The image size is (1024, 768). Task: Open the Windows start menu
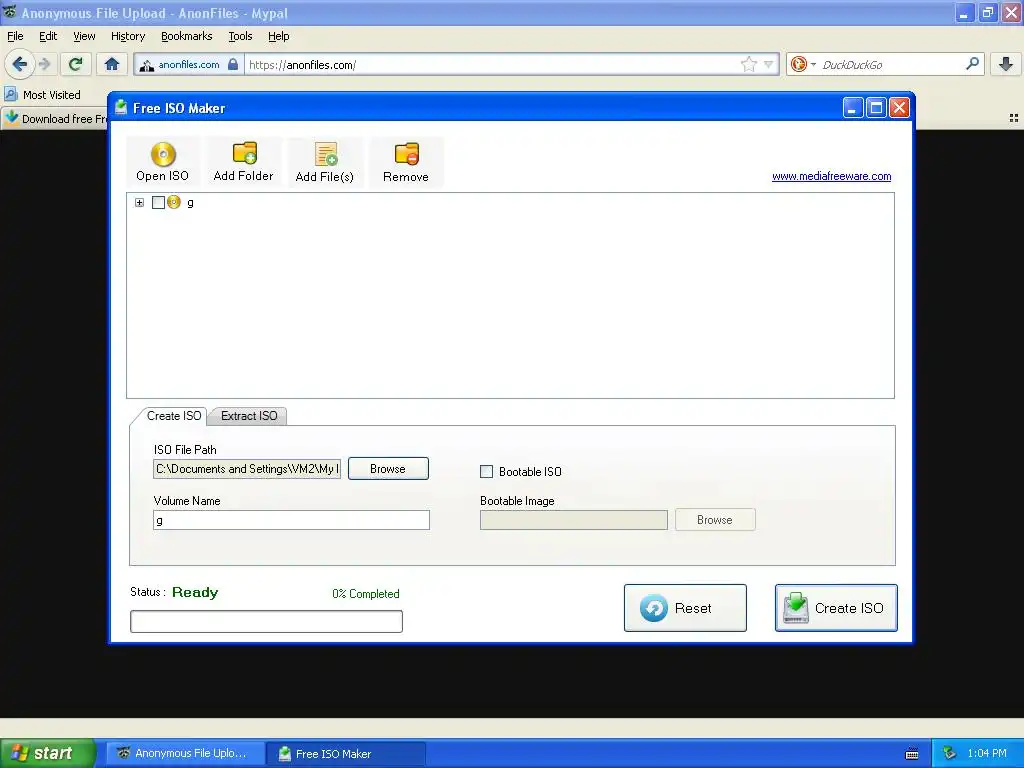[x=48, y=753]
